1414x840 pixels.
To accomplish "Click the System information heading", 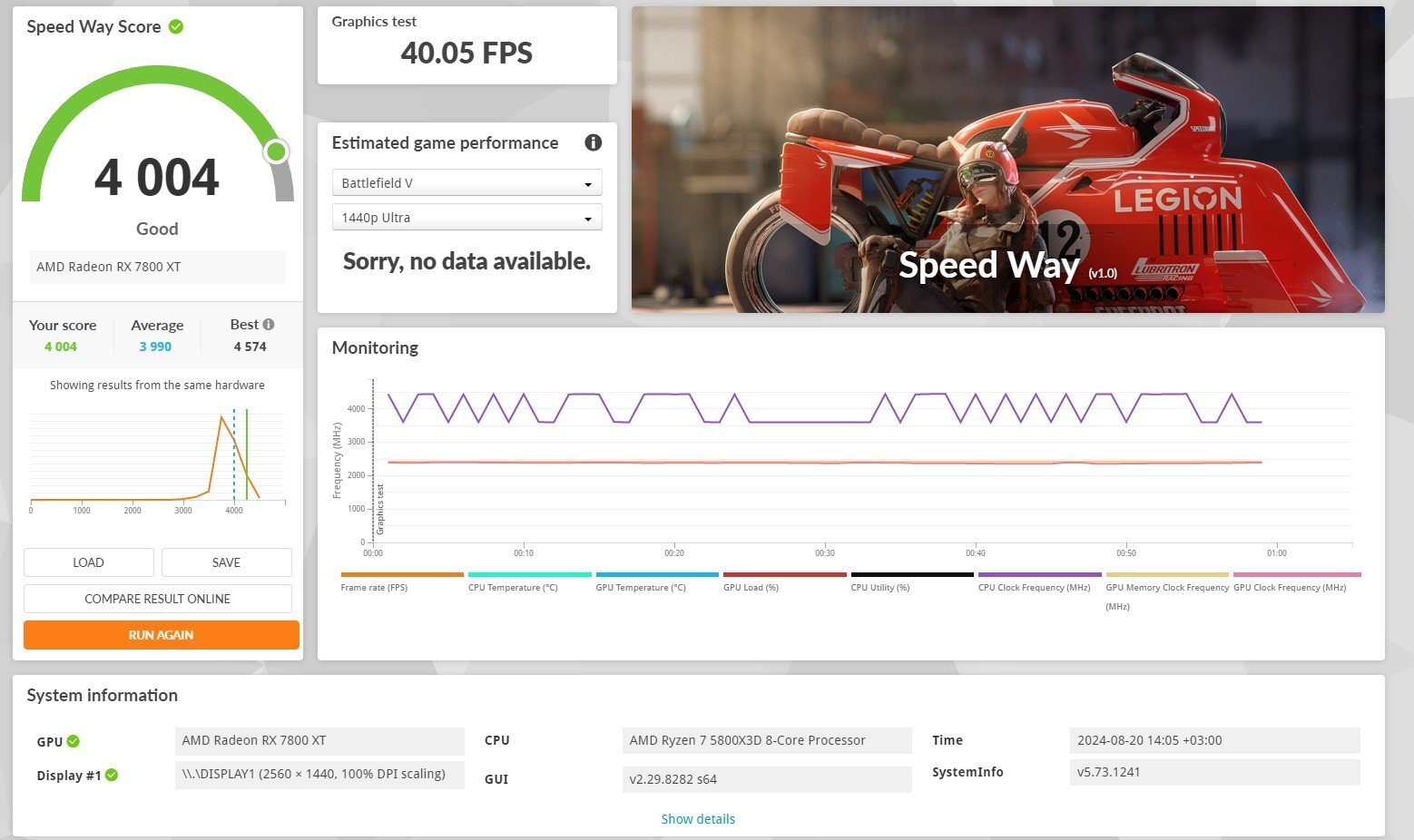I will [102, 696].
